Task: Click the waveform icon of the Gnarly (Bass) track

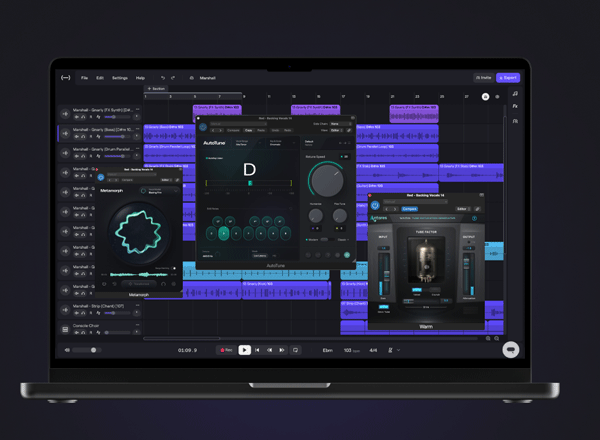Action: coord(65,134)
